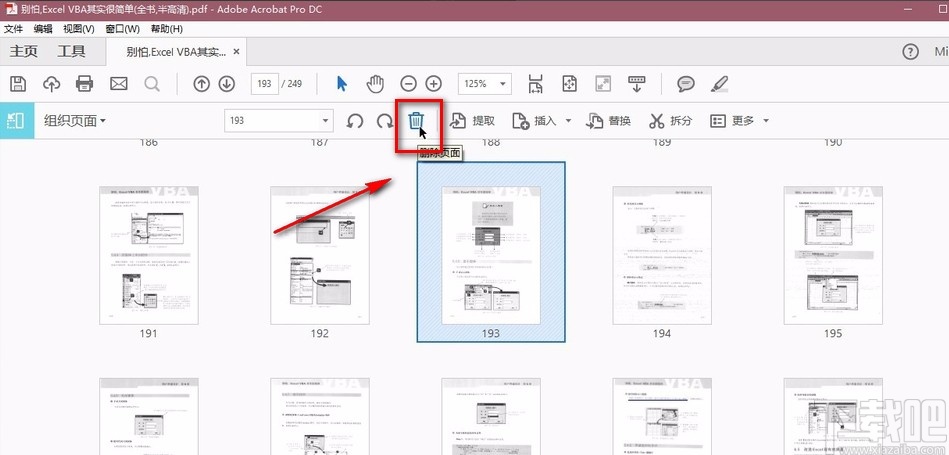
Task: Click the upload to cloud icon
Action: click(51, 83)
